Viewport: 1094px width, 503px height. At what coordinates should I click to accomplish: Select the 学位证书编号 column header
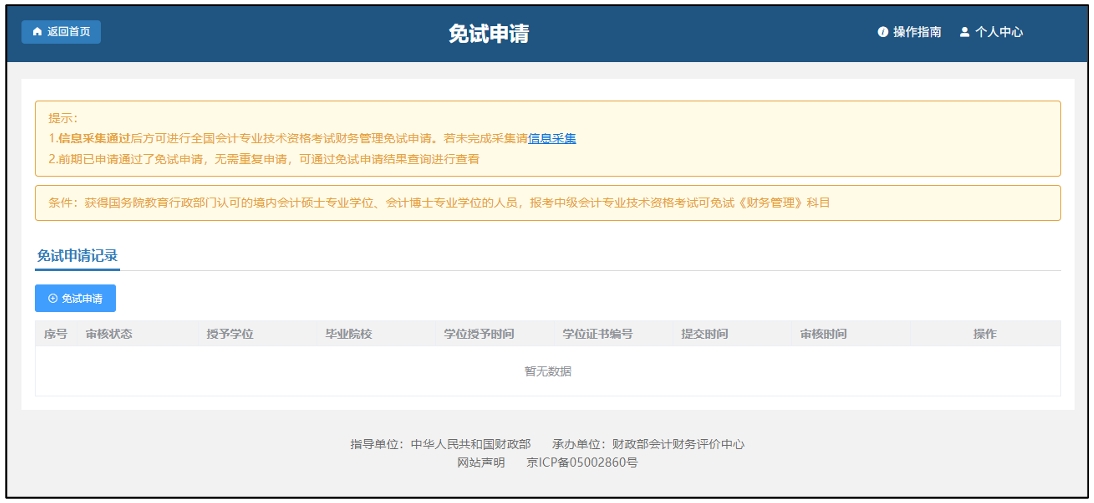point(597,334)
